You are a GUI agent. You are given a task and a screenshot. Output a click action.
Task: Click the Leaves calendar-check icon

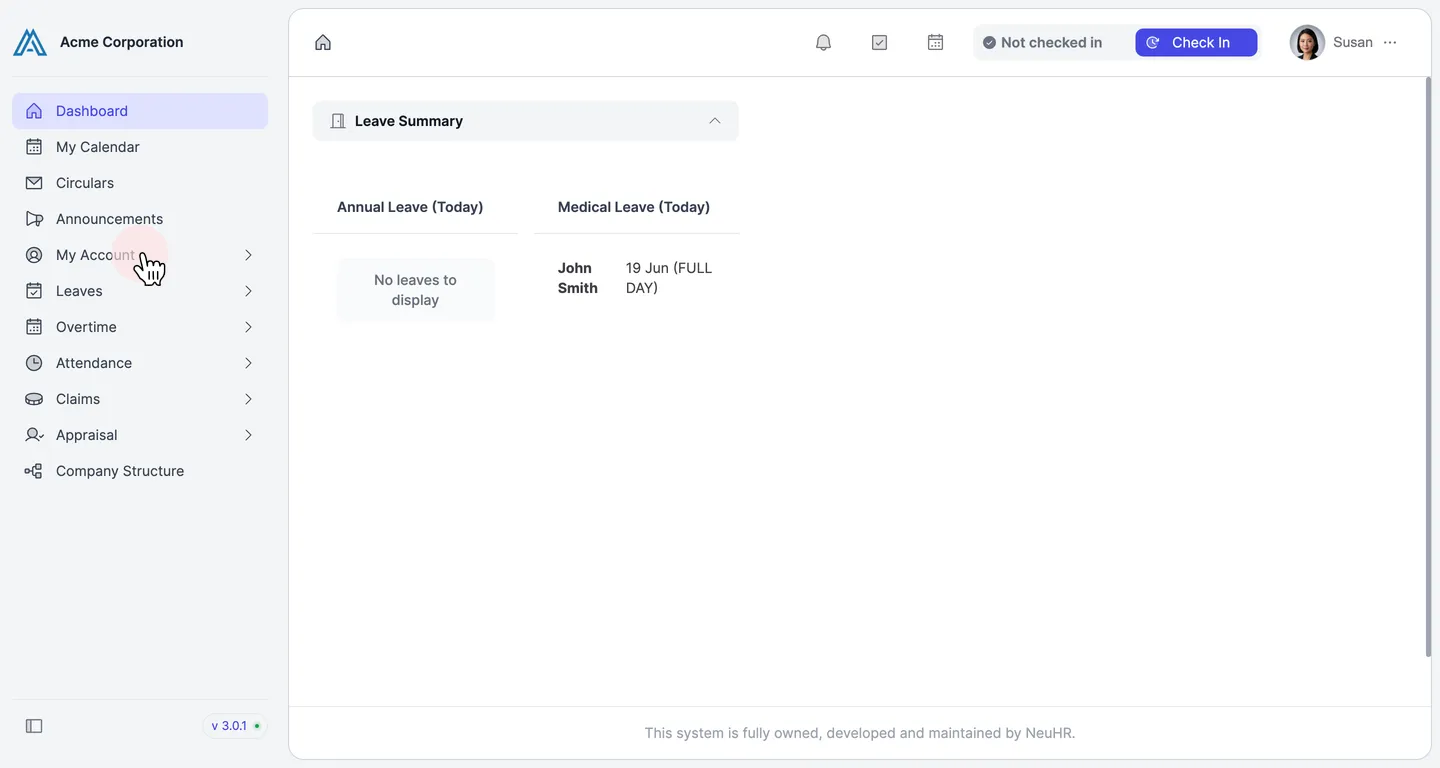[x=34, y=291]
